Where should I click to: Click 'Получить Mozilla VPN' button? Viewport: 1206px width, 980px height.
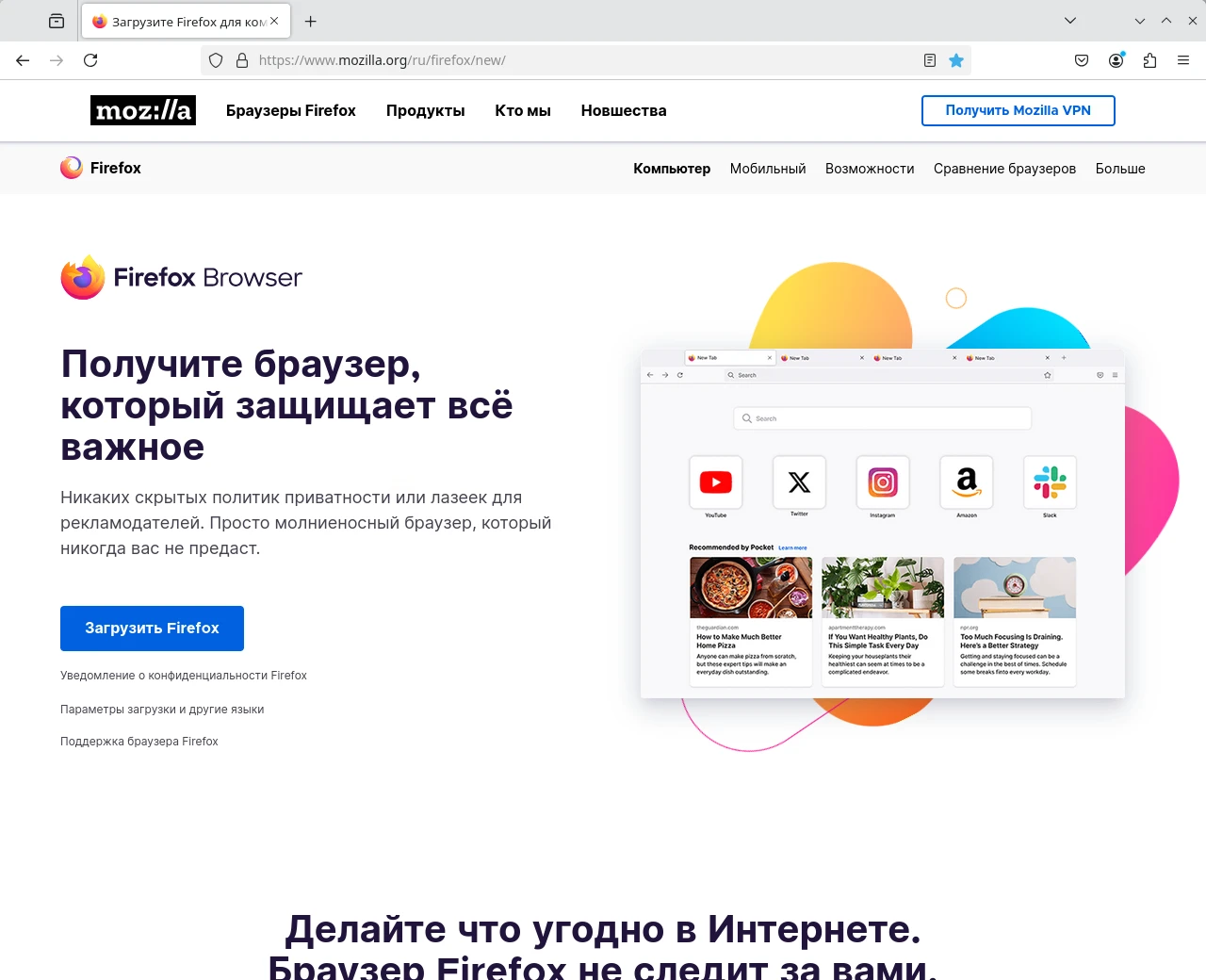(x=1019, y=110)
